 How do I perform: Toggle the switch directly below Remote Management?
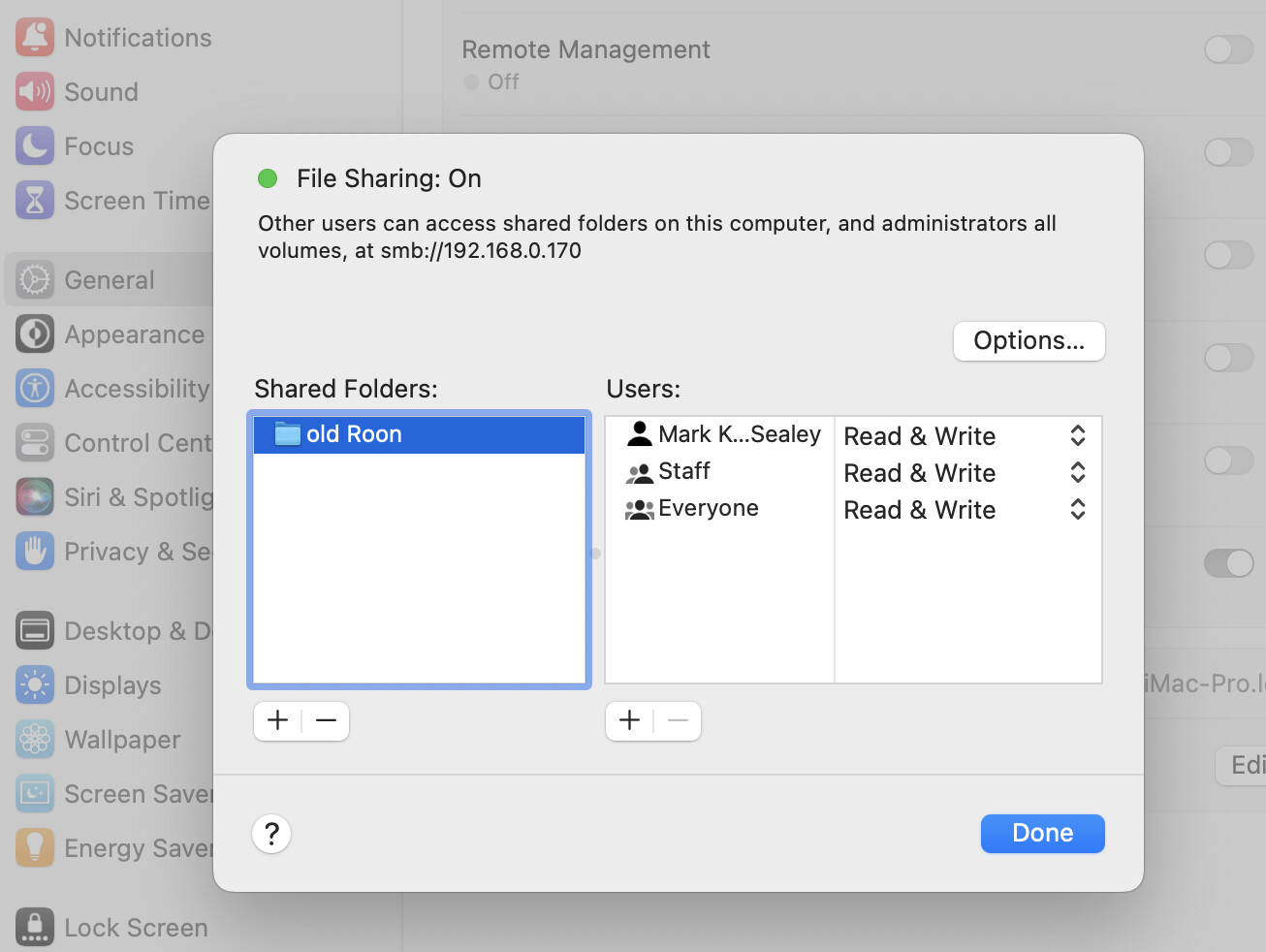1228,152
